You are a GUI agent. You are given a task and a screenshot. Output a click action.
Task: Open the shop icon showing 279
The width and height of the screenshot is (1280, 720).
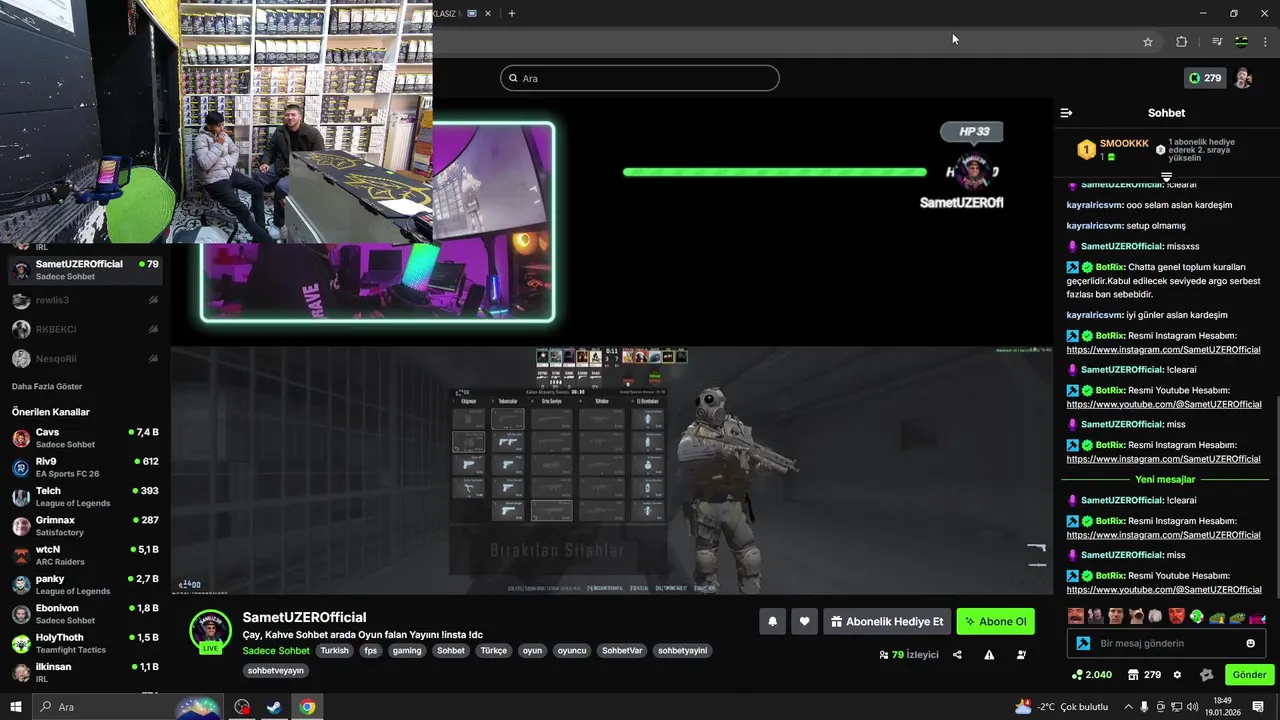1143,675
